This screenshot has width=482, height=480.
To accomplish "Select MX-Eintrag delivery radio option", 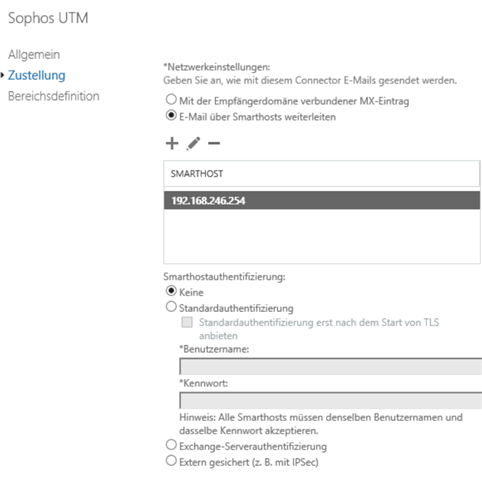I will click(x=171, y=99).
